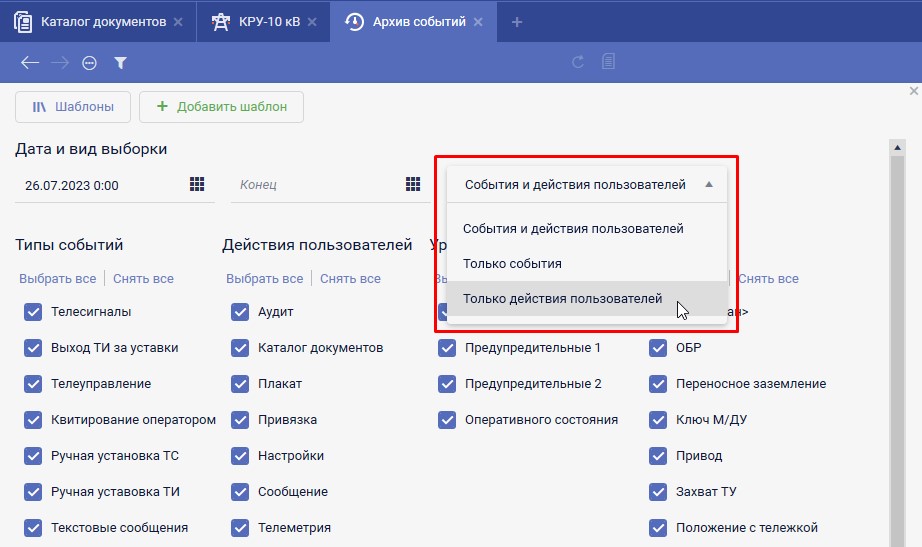Click the refresh icon in toolbar
922x547 pixels.
[578, 63]
